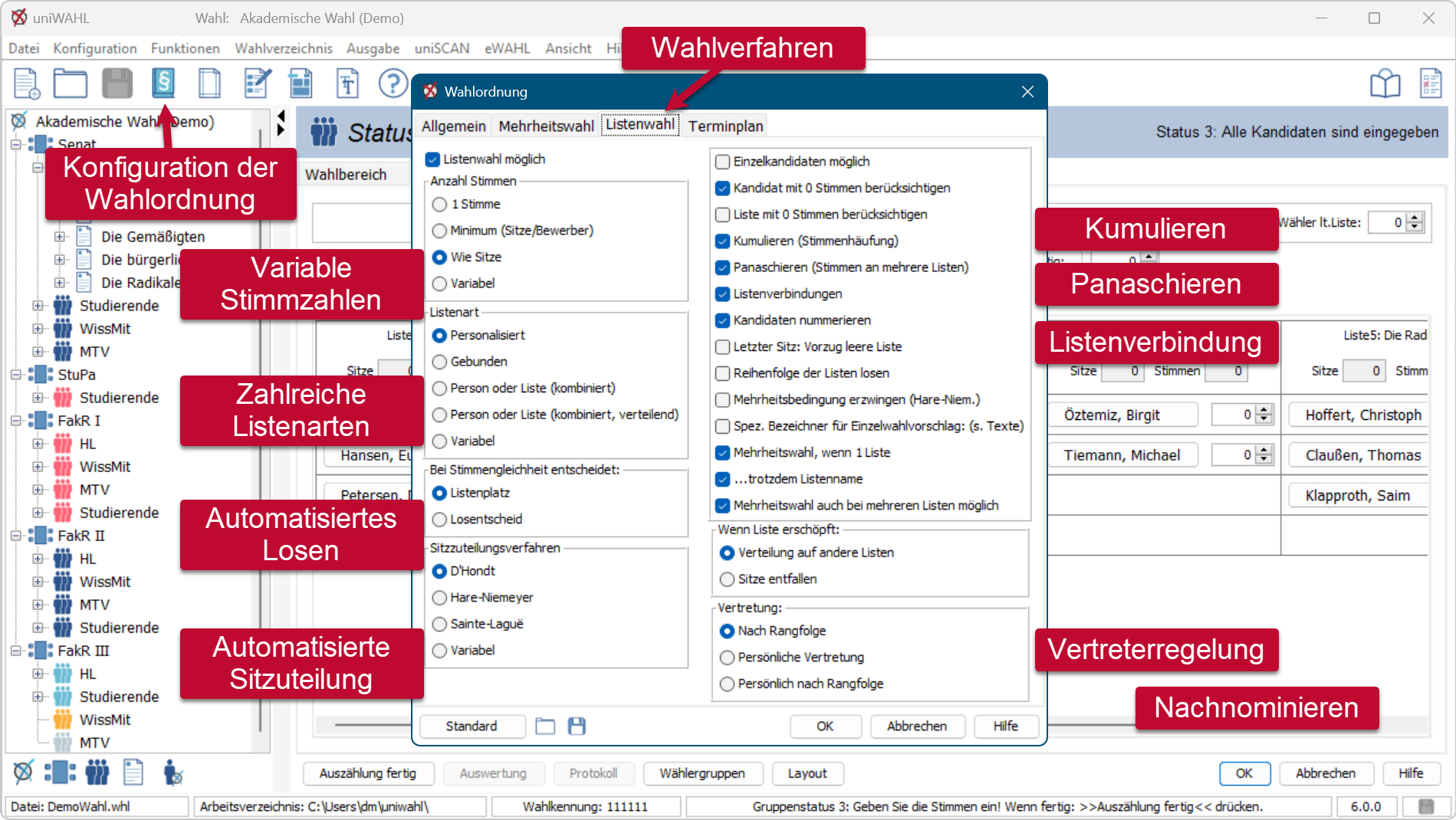
Task: Increase Wähler lt.Liste spinner value
Action: point(1415,218)
